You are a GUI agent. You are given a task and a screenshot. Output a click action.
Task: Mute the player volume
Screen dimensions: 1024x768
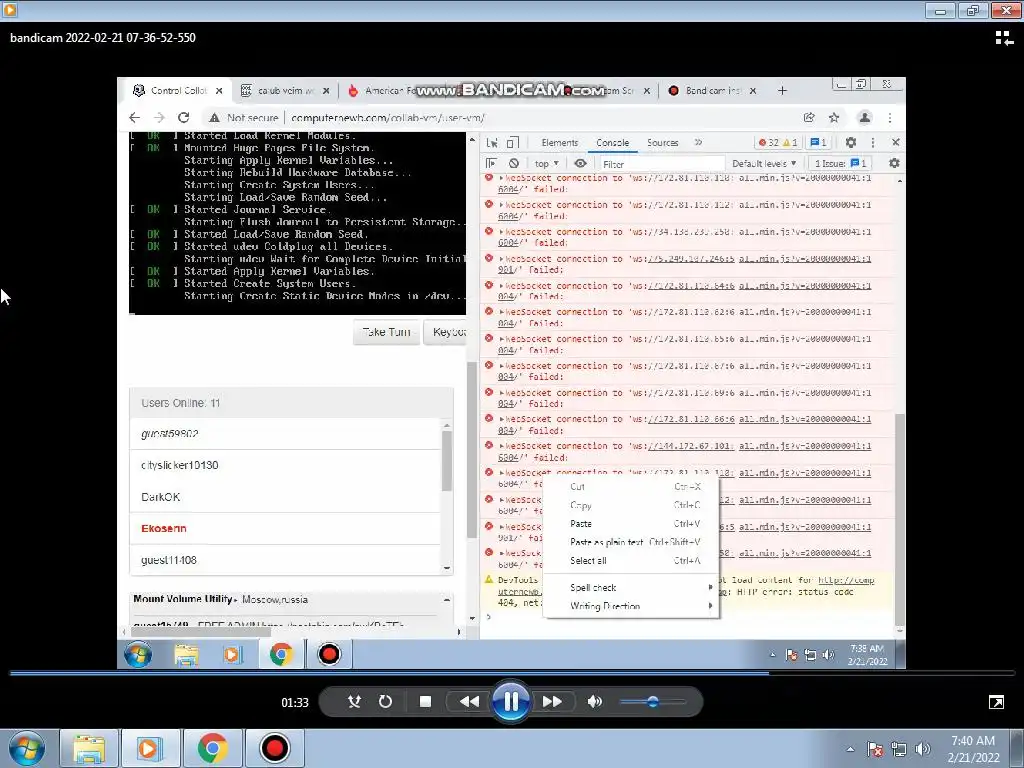(594, 701)
